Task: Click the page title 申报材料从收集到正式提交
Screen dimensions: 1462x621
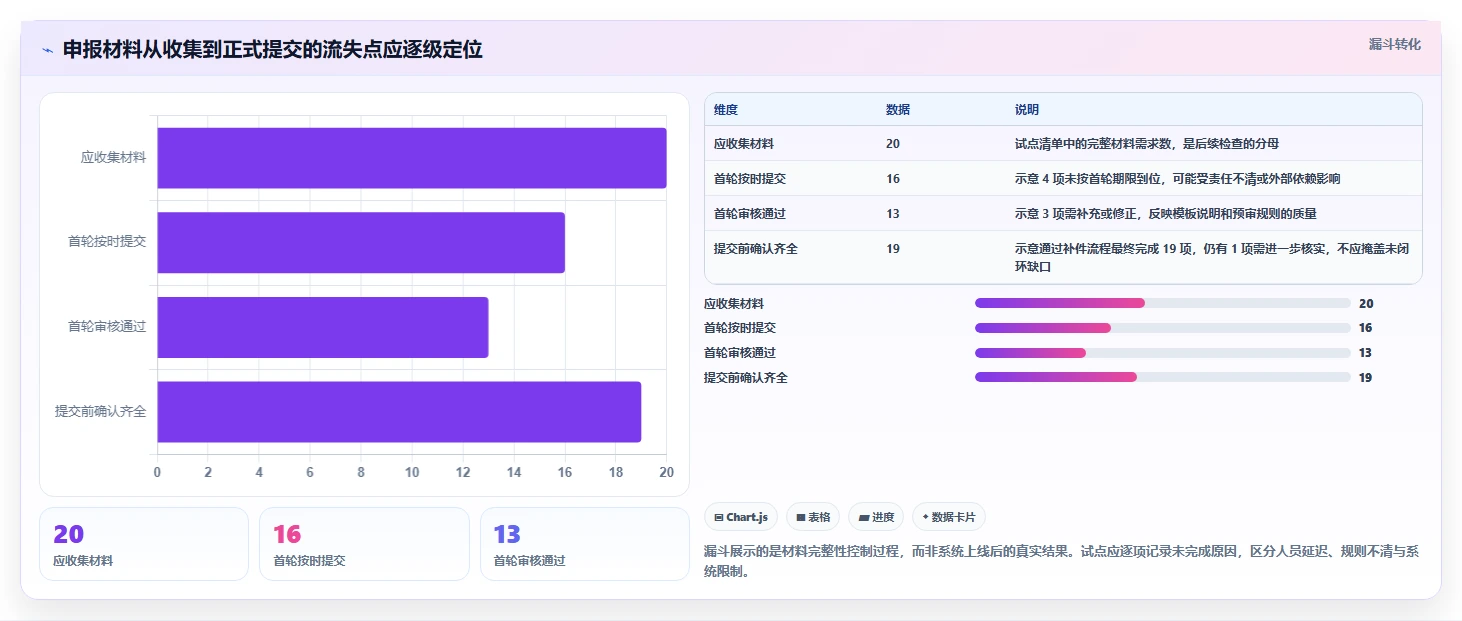Action: [272, 50]
